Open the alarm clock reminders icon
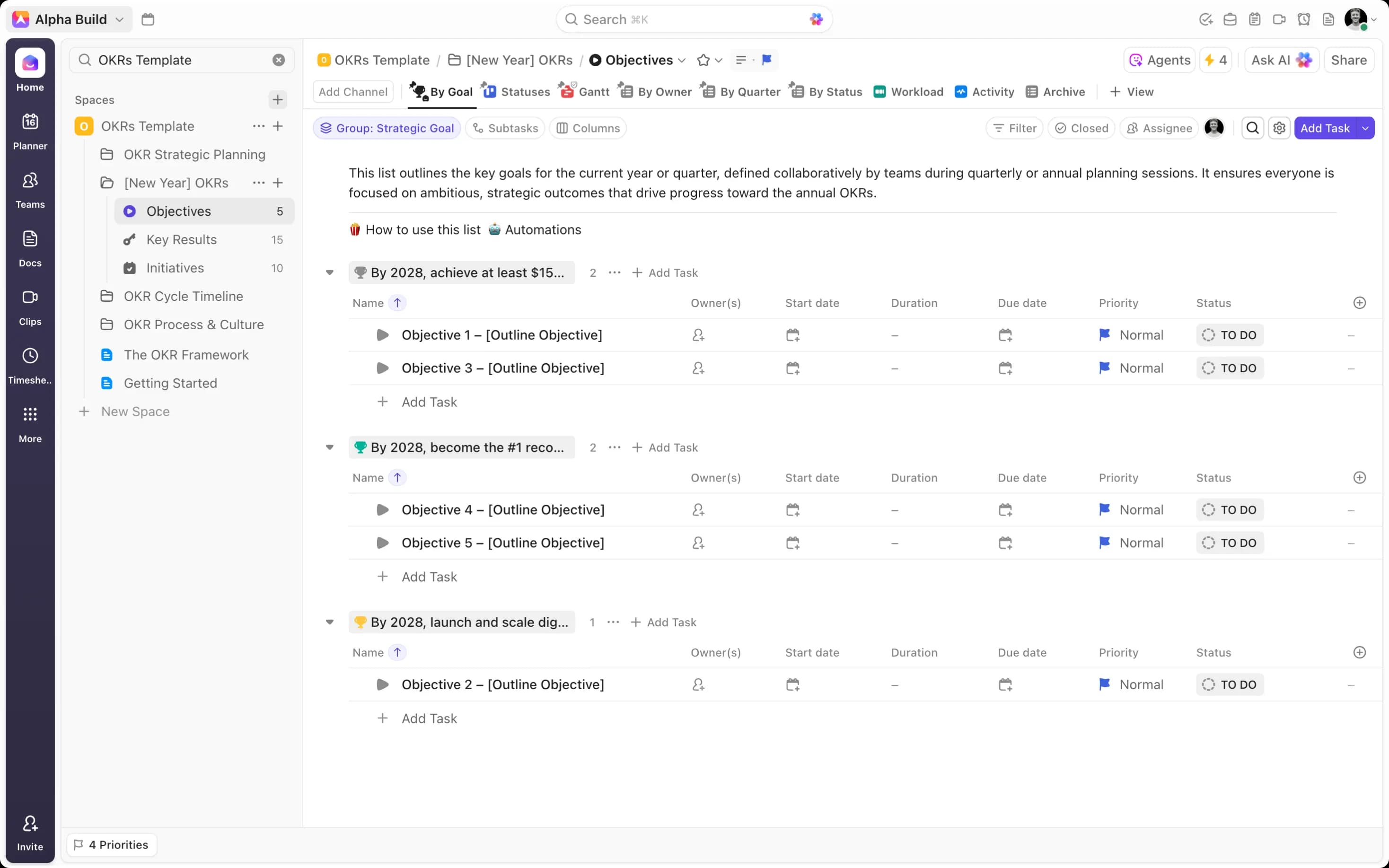 click(1303, 19)
